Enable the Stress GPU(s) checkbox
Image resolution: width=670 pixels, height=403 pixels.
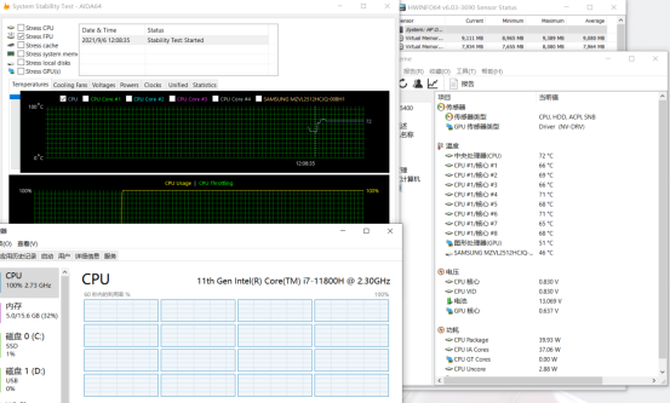[21, 71]
